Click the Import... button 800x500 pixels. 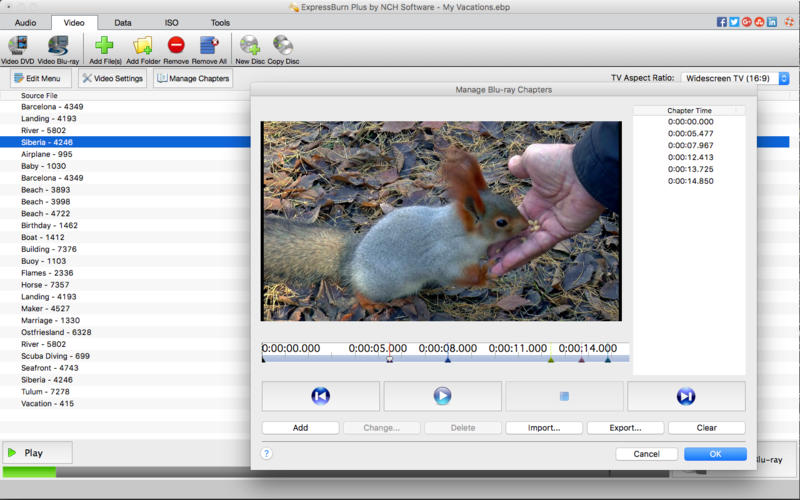(x=544, y=428)
